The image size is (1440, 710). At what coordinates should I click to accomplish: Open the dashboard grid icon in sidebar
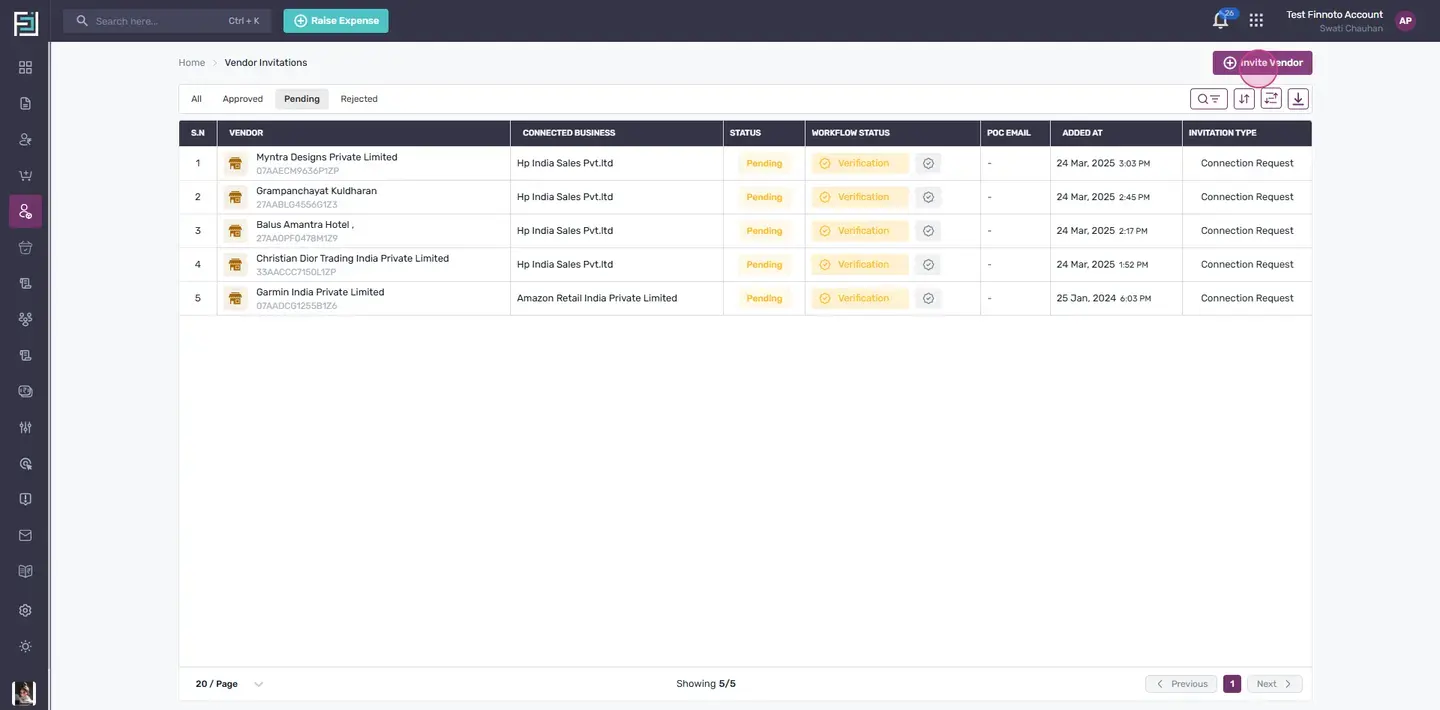(25, 67)
